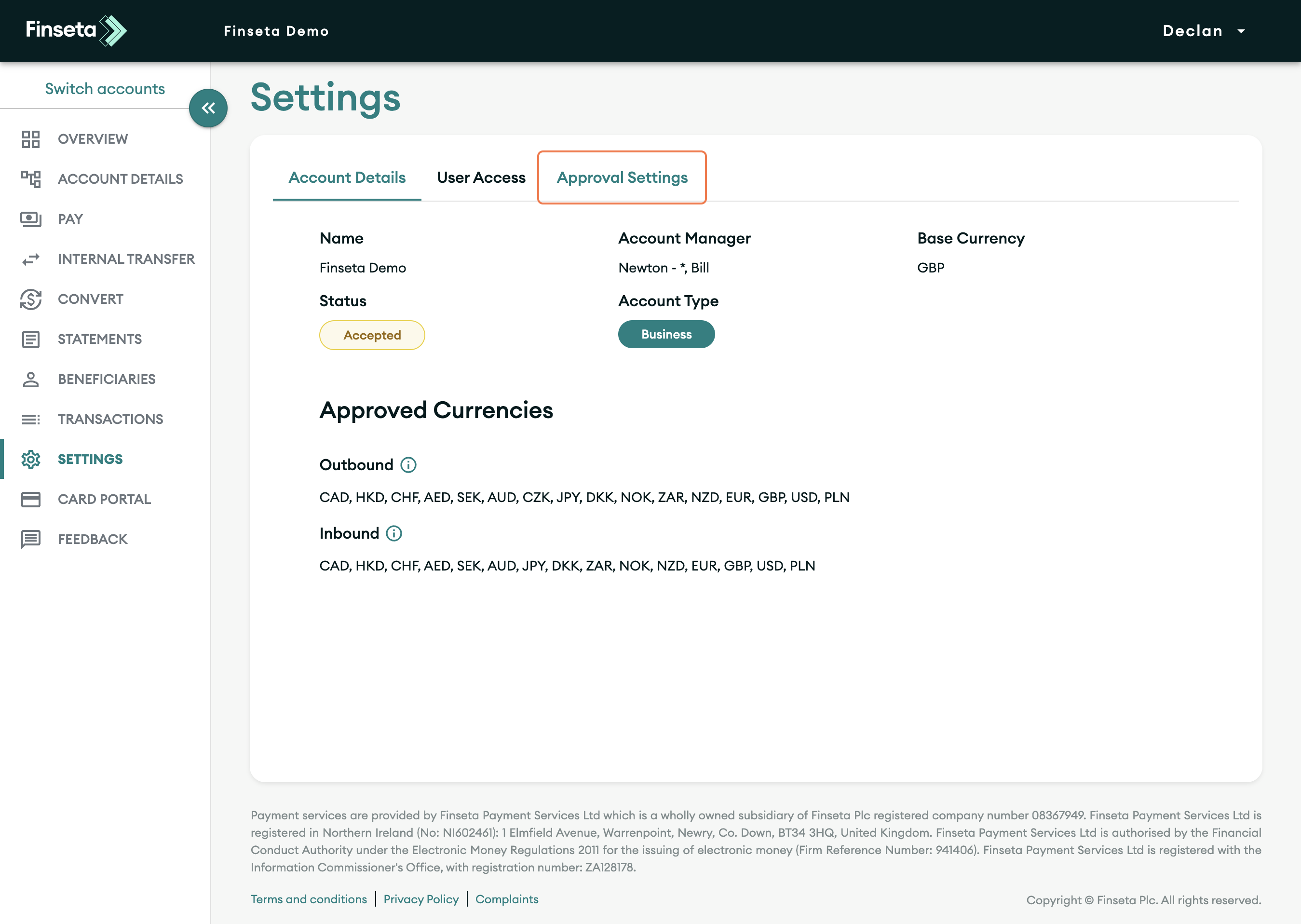Collapse the sidebar with double-chevron button
1301x924 pixels.
[x=208, y=108]
